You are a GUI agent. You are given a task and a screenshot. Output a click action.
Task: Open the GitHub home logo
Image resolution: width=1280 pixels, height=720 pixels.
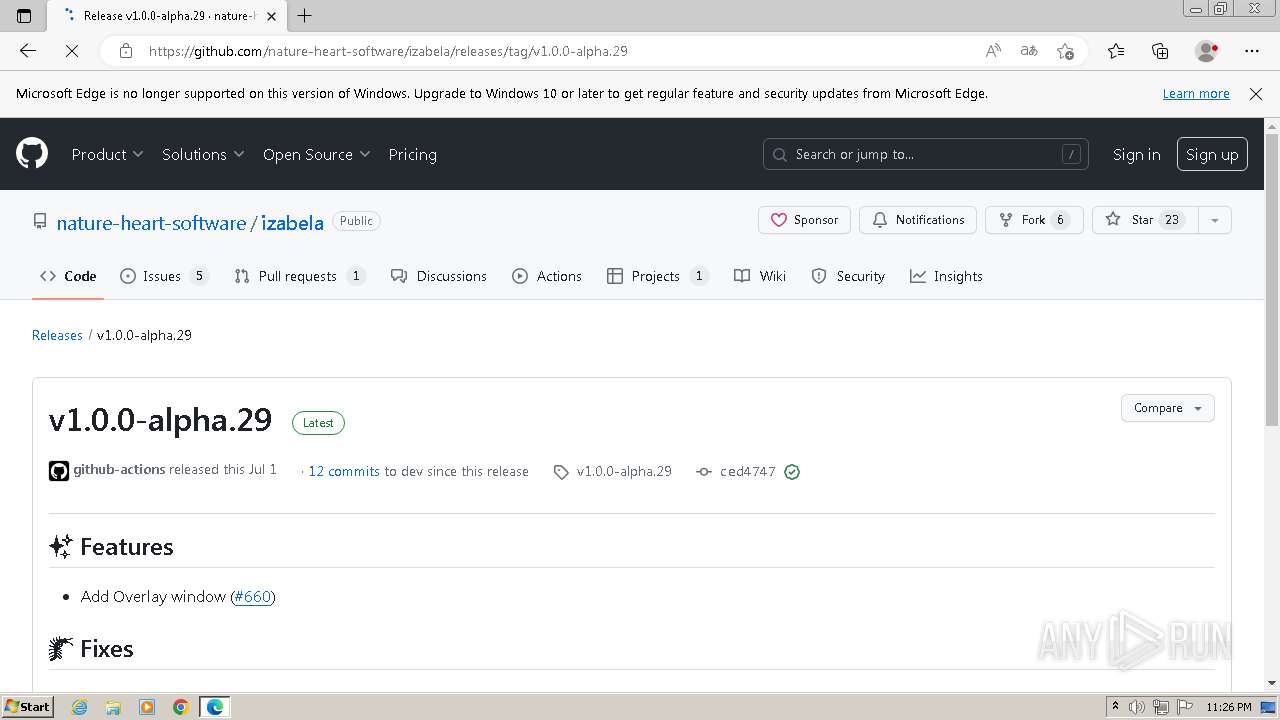(32, 154)
